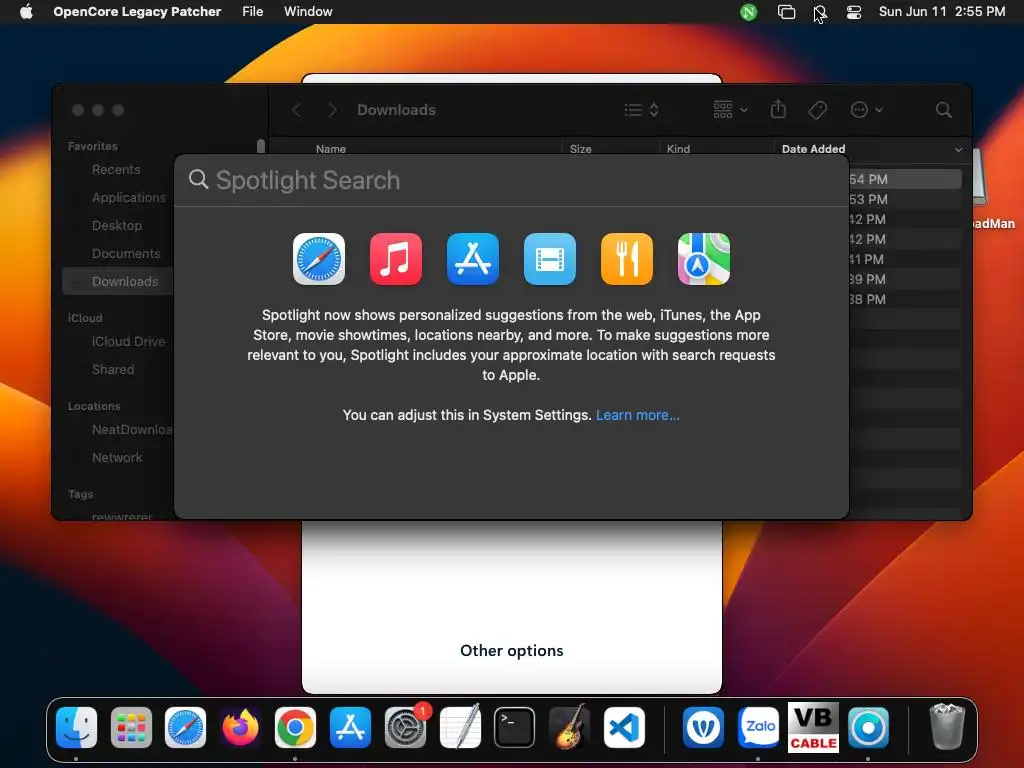This screenshot has width=1024, height=768.
Task: Click the Spotlight Search input field
Action: (511, 180)
